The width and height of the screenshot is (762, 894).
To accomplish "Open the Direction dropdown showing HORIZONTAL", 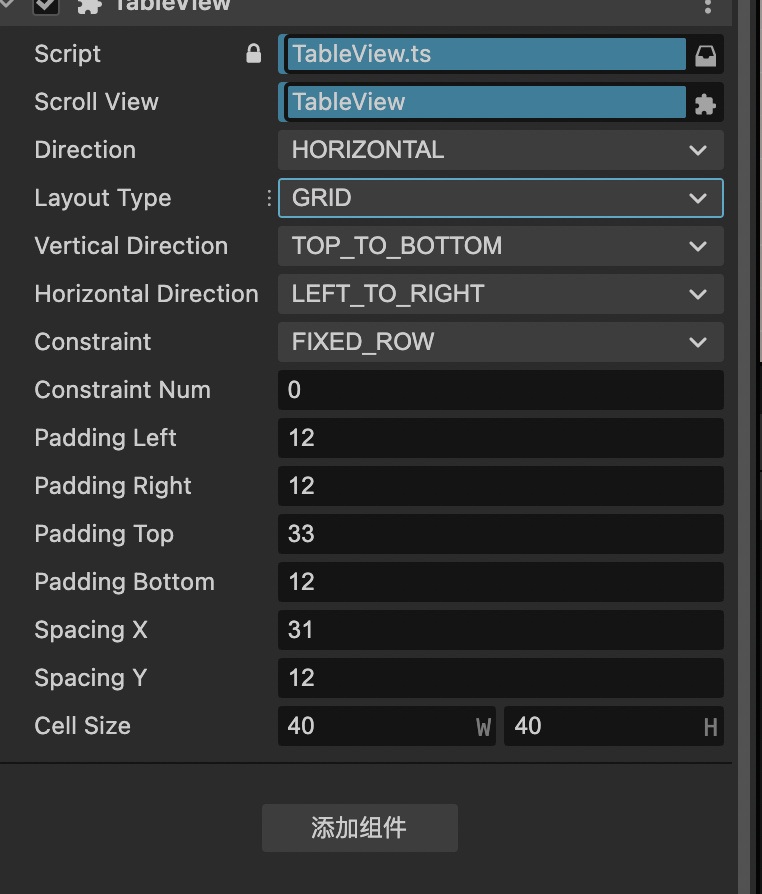I will [500, 150].
